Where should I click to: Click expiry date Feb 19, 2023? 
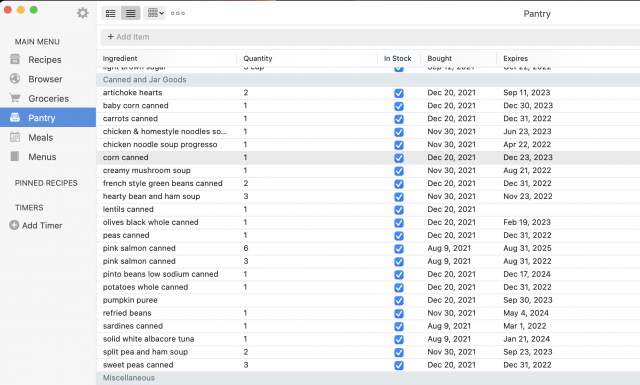click(x=527, y=222)
